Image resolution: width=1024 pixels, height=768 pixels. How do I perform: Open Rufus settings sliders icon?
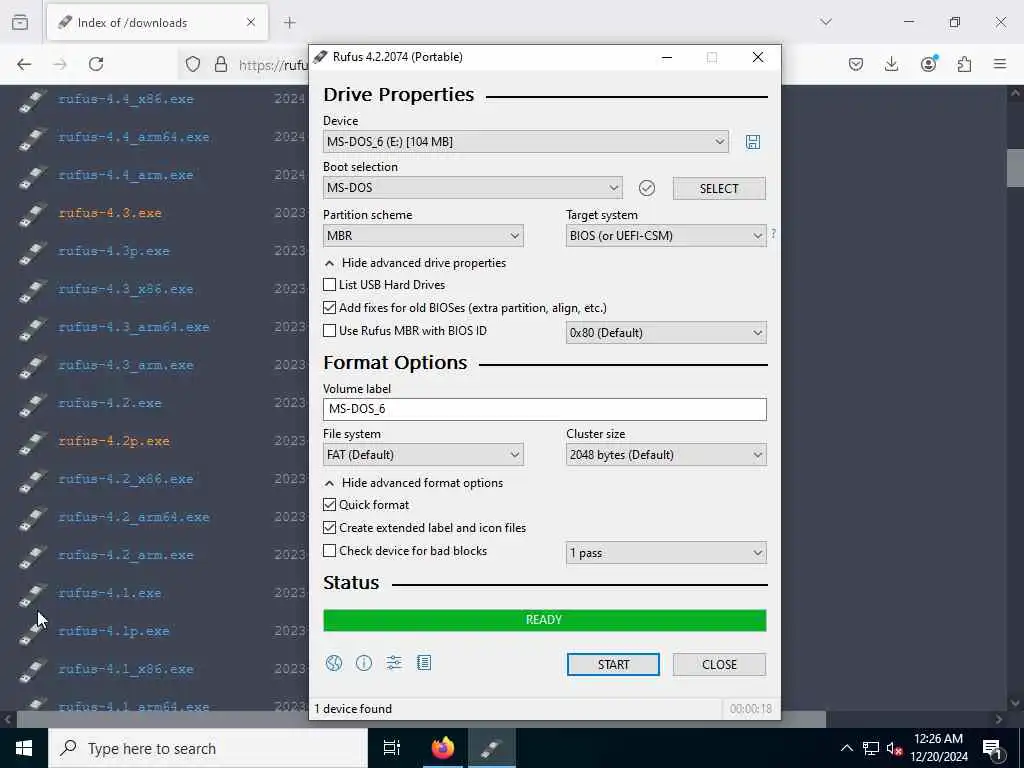pyautogui.click(x=394, y=664)
